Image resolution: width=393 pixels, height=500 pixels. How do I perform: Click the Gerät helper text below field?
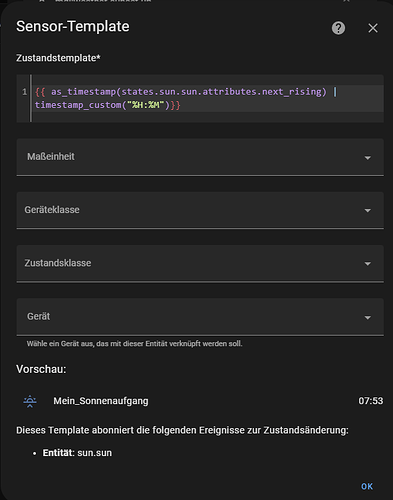click(x=134, y=344)
